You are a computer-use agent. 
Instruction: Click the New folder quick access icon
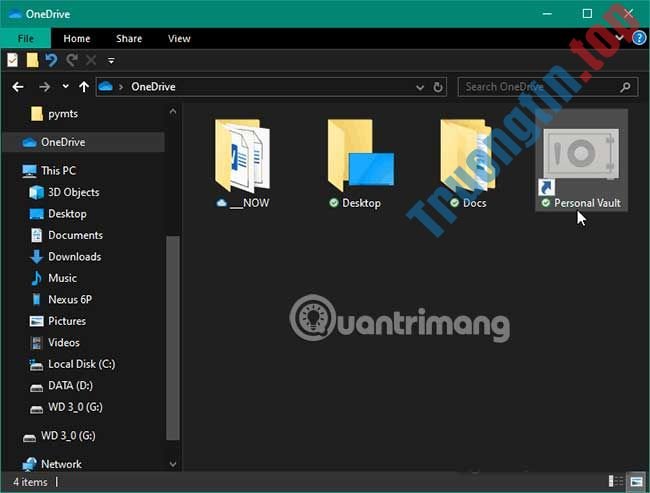(x=32, y=61)
